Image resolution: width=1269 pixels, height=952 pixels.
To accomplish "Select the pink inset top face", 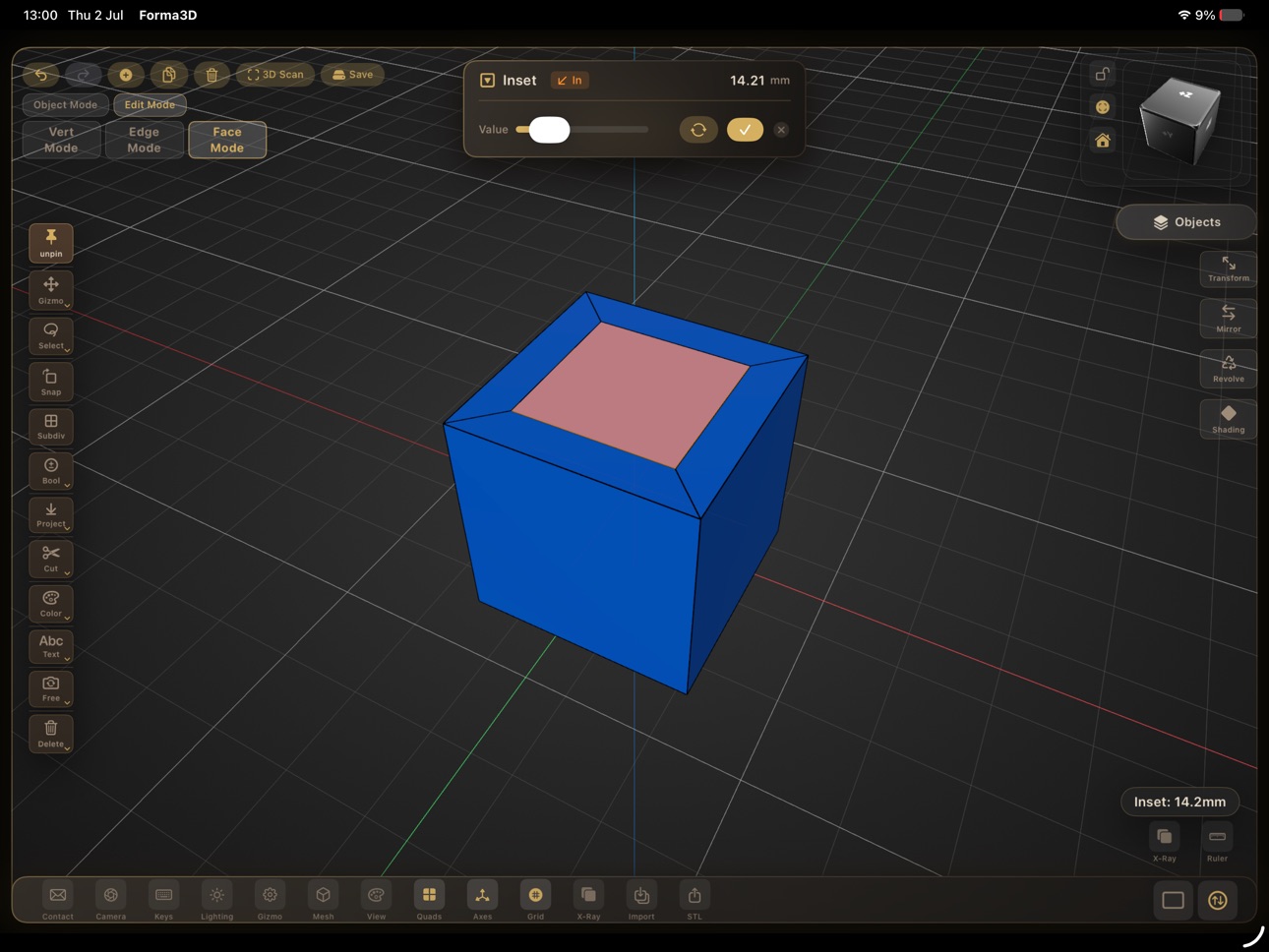I will [x=631, y=394].
